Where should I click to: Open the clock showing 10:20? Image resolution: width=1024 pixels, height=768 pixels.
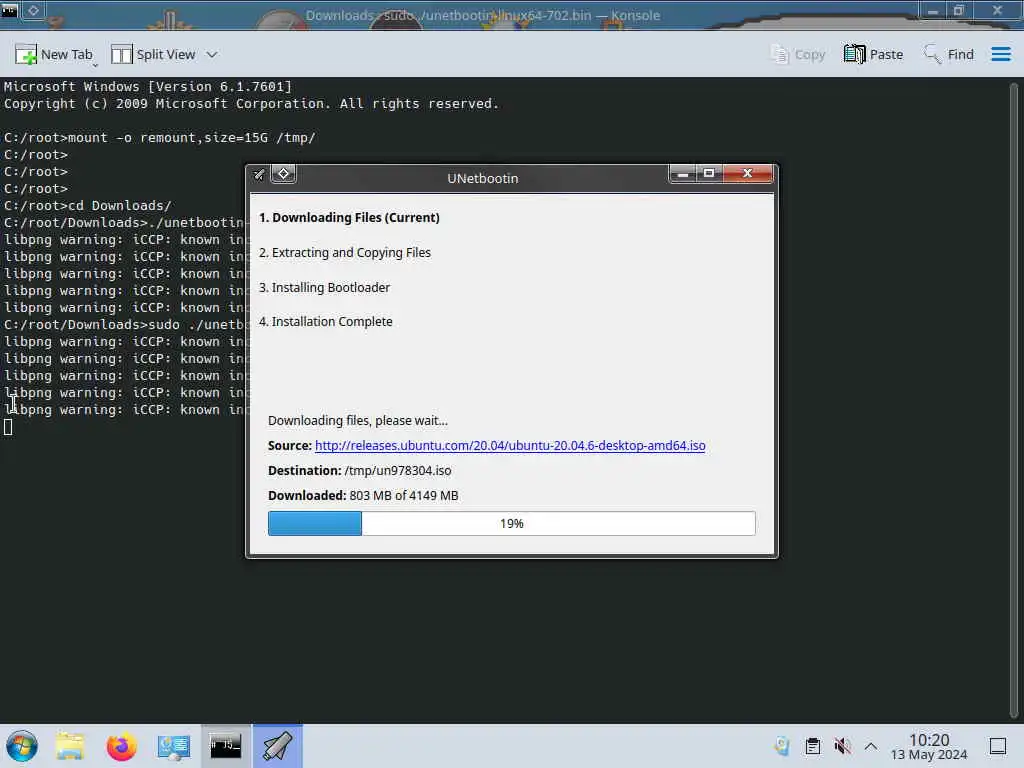coord(929,746)
